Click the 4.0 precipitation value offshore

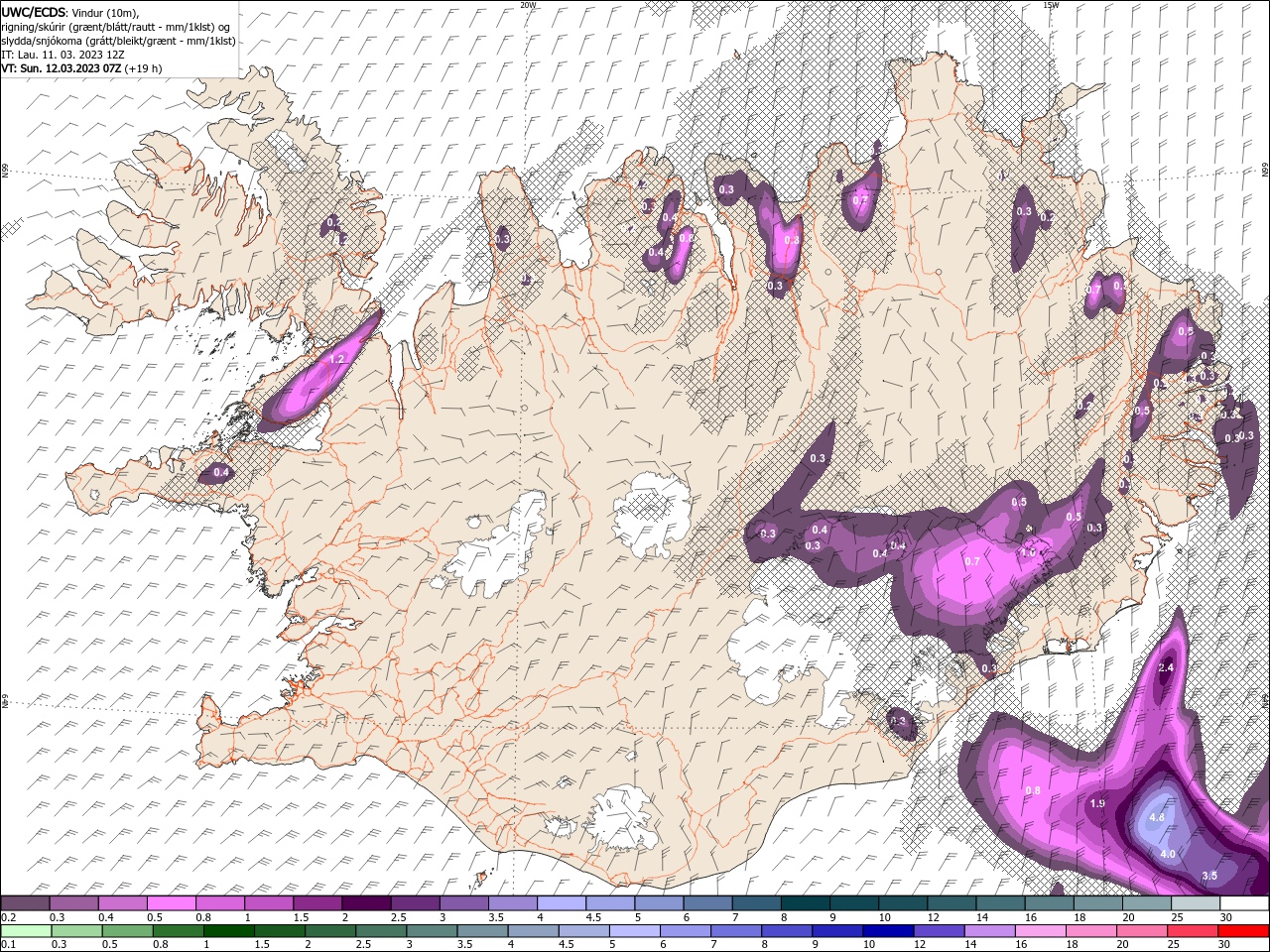[x=1167, y=854]
